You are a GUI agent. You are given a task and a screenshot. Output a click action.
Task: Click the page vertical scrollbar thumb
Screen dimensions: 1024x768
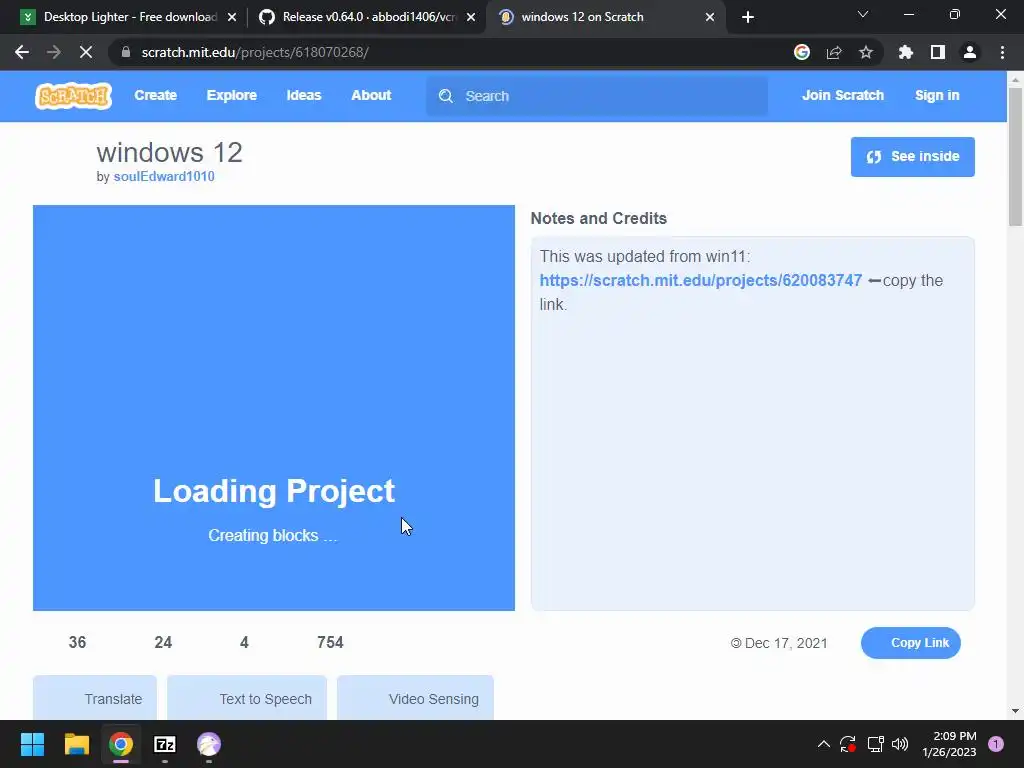click(1015, 157)
